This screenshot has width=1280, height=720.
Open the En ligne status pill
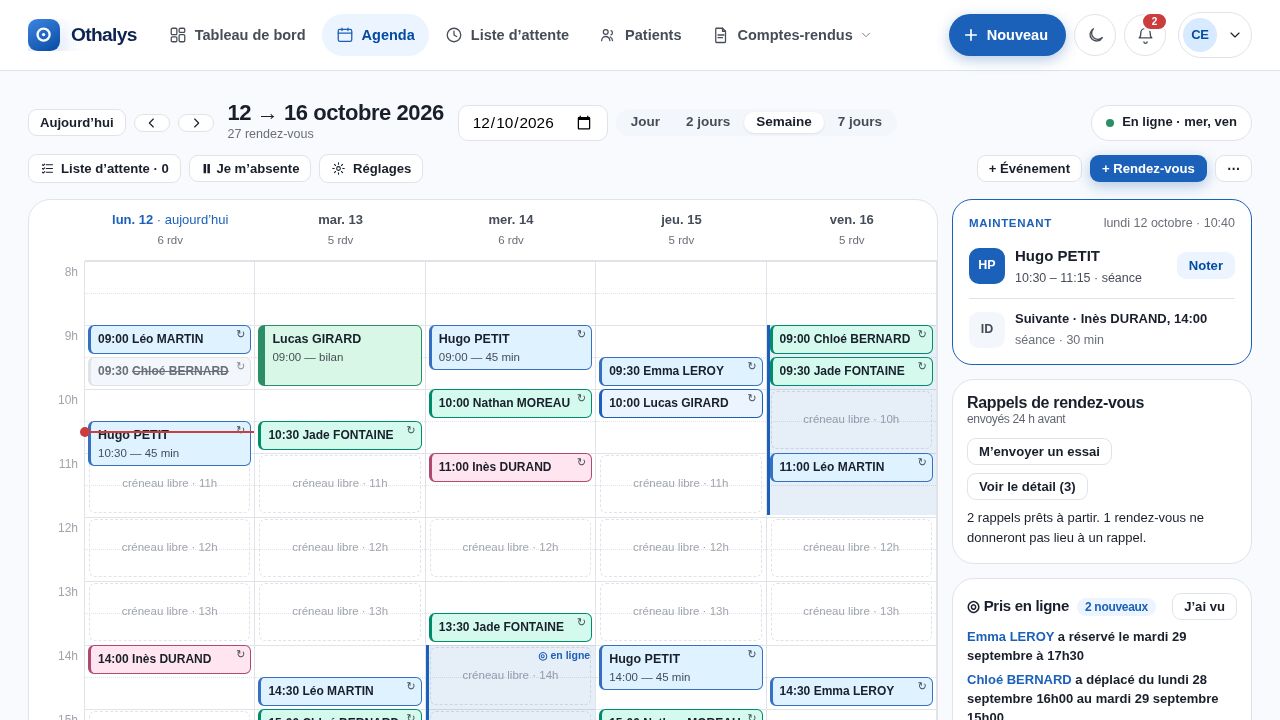pos(1171,122)
